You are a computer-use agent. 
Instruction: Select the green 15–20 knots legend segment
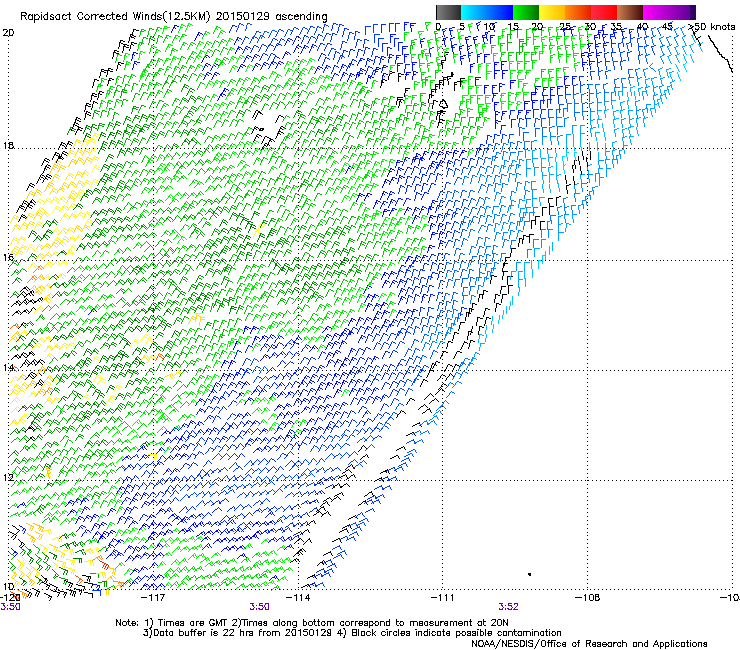point(526,12)
